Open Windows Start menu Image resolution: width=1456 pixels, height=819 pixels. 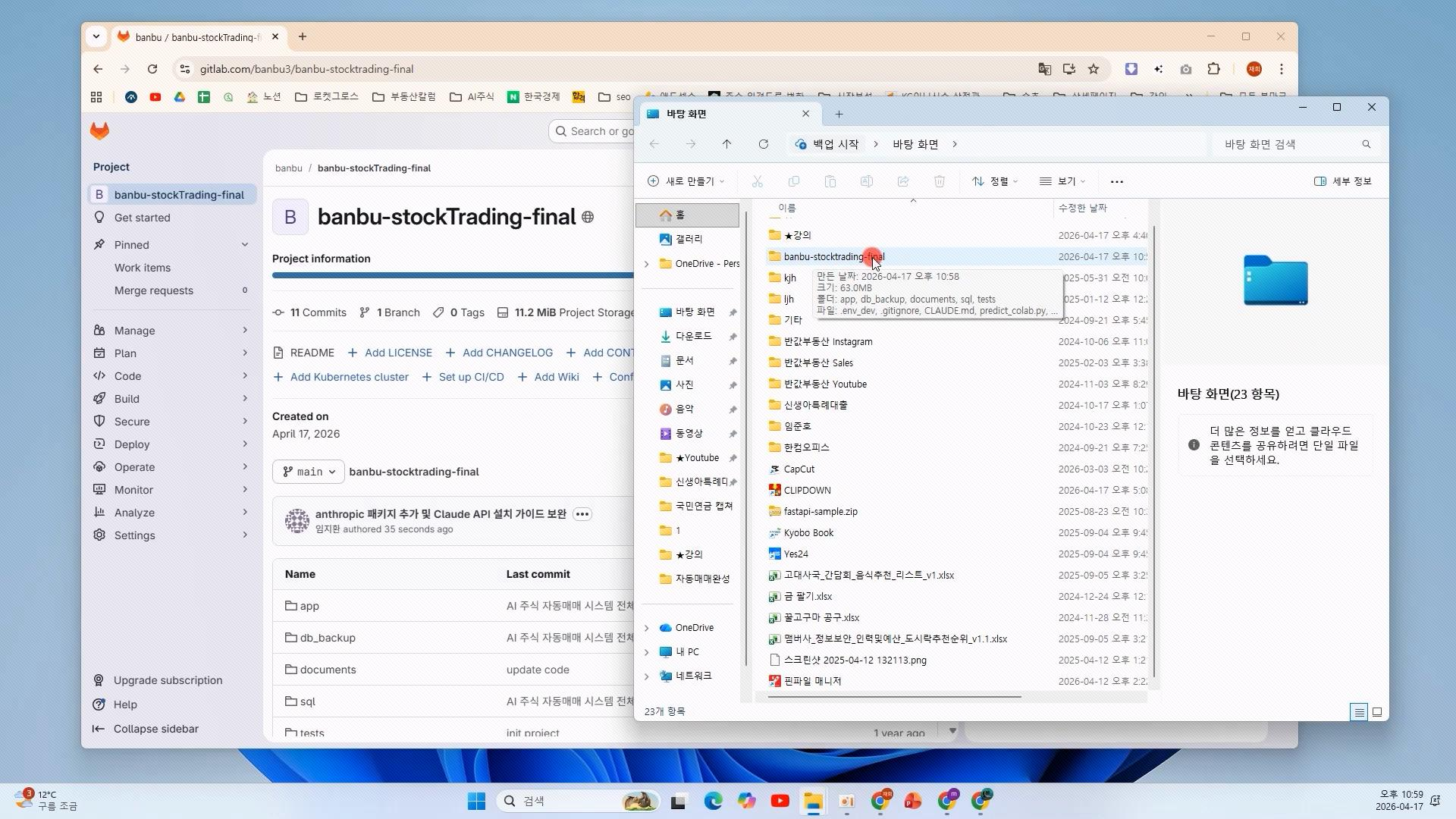point(476,801)
